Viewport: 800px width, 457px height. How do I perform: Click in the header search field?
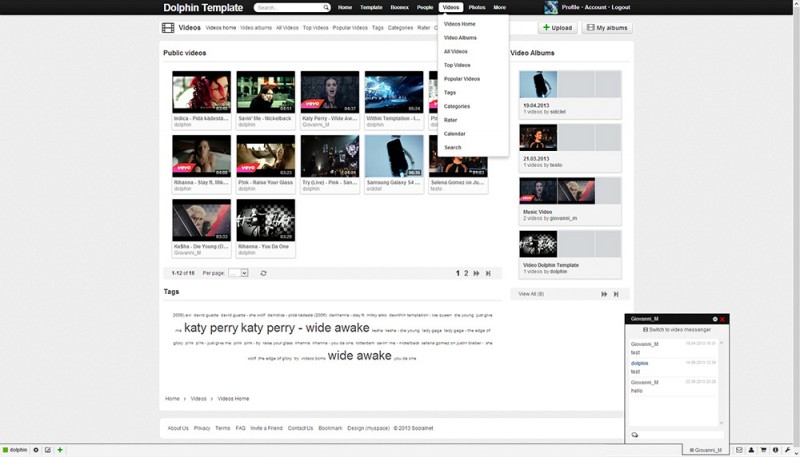(289, 8)
